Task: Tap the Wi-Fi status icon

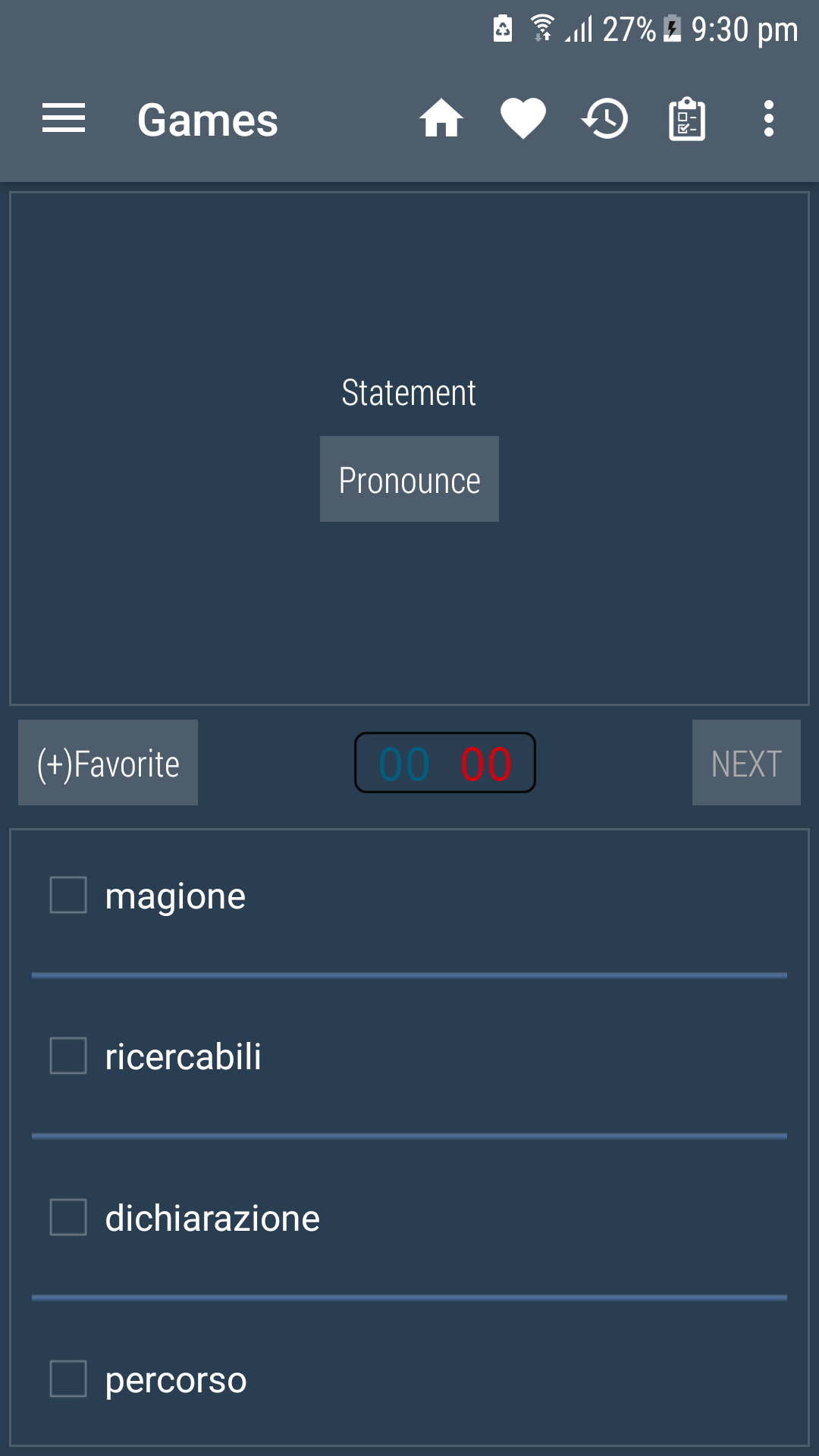Action: (542, 29)
